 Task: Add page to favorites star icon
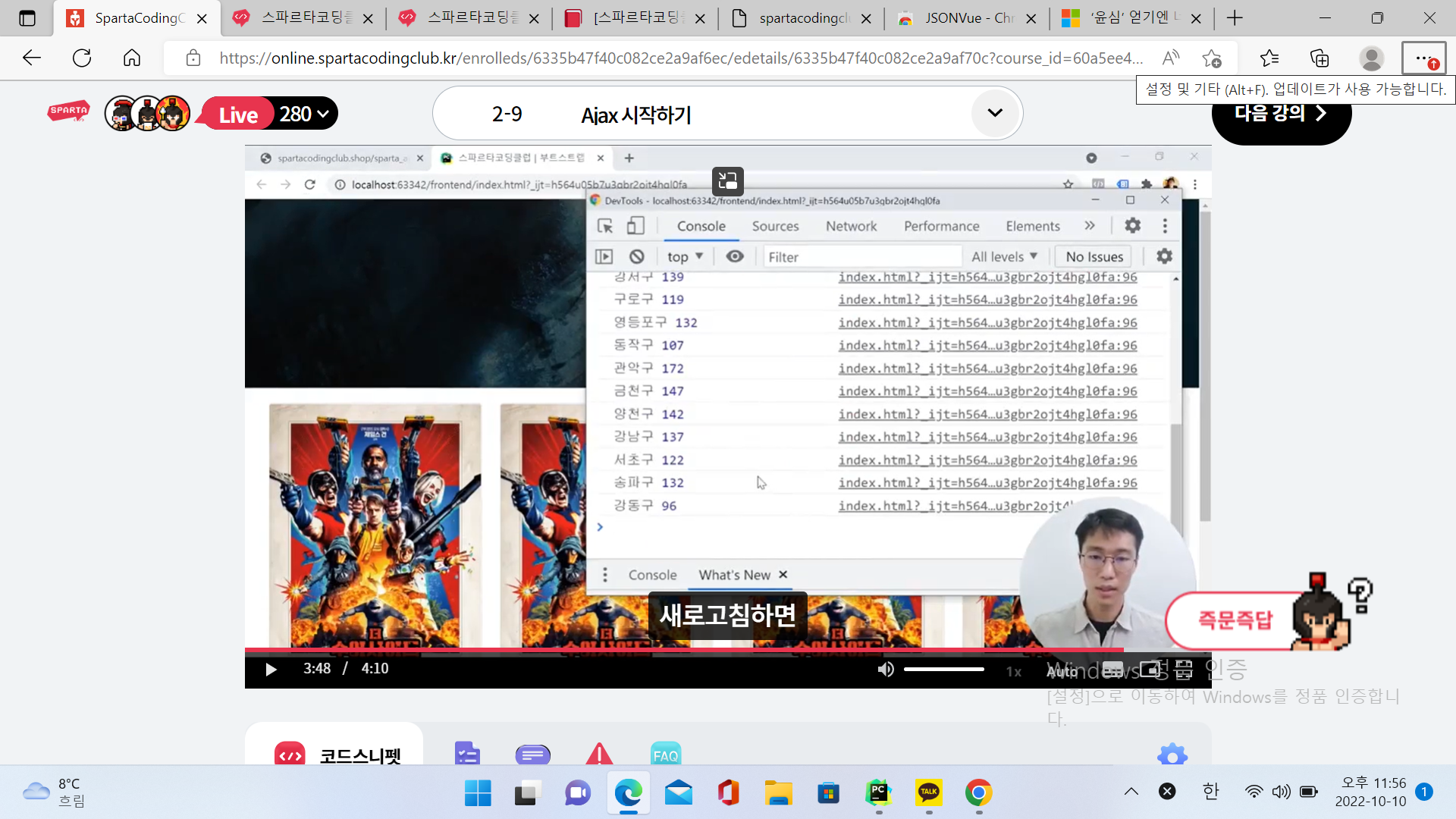pyautogui.click(x=1212, y=58)
